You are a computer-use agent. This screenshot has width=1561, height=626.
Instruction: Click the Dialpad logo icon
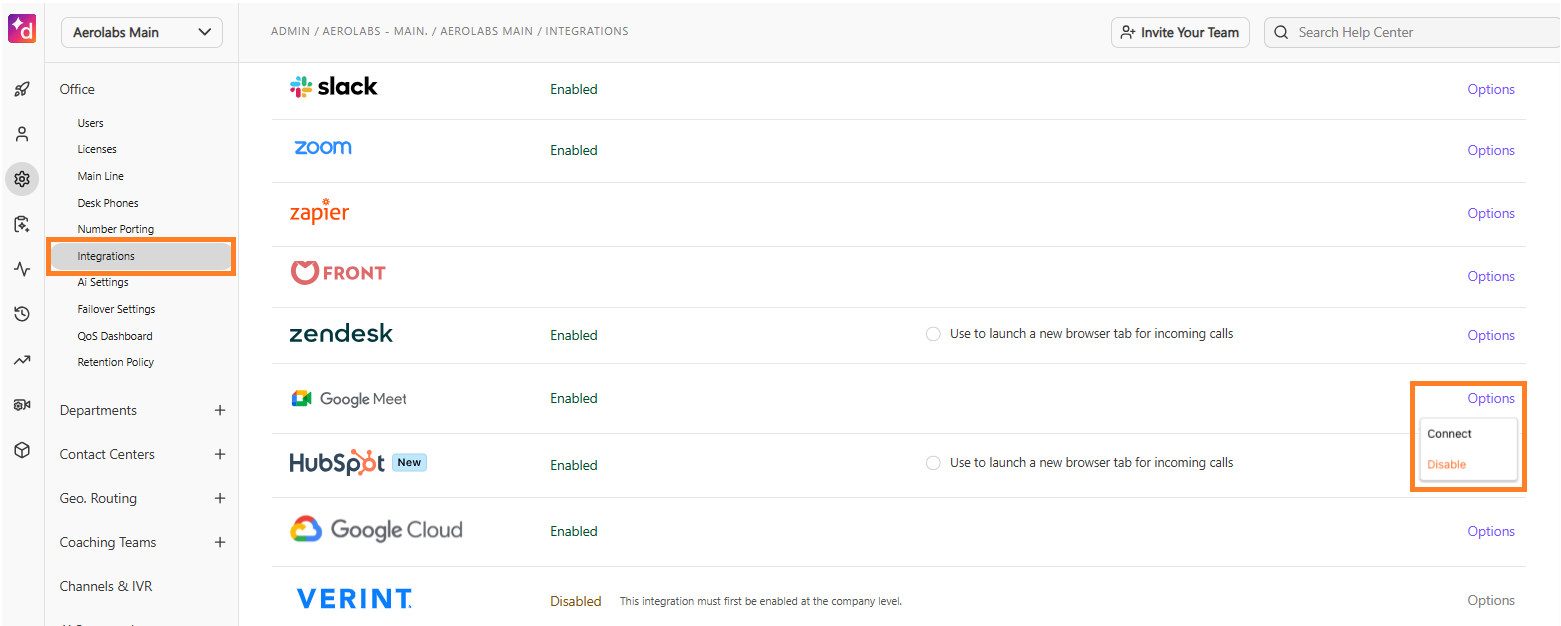[21, 29]
